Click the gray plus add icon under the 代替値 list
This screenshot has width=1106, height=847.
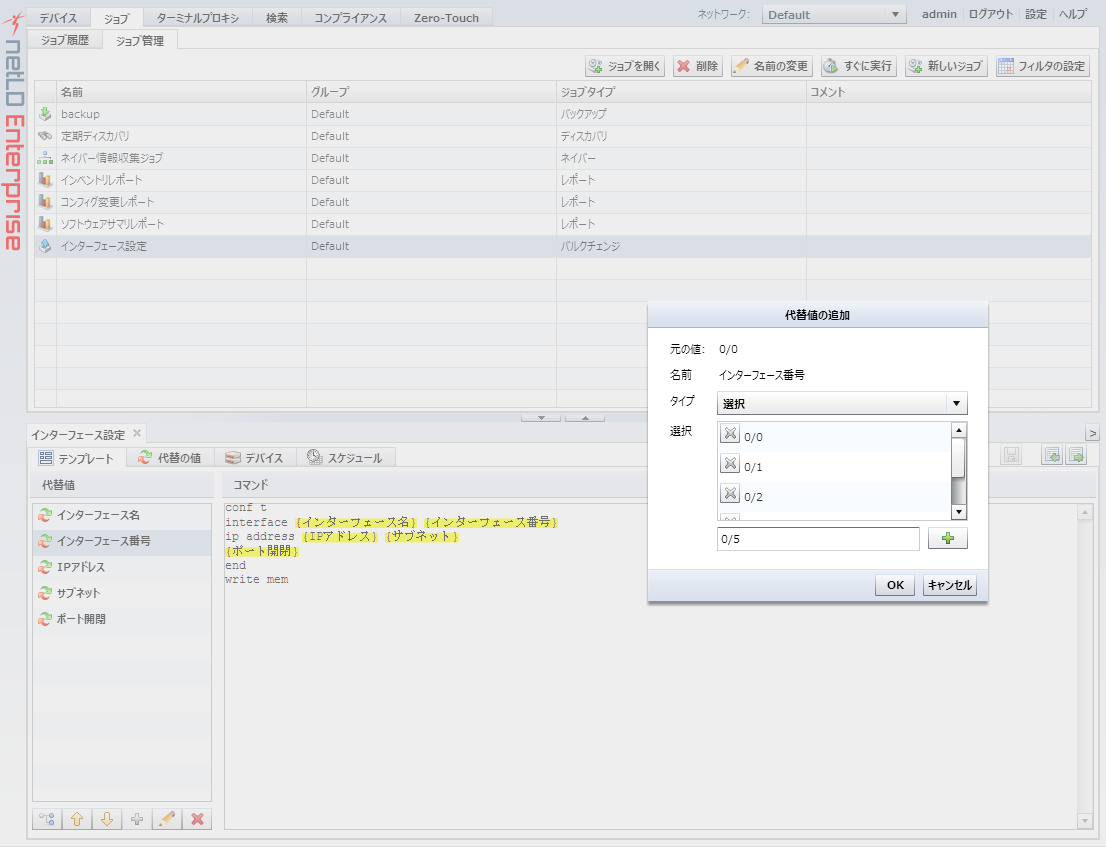[x=137, y=819]
